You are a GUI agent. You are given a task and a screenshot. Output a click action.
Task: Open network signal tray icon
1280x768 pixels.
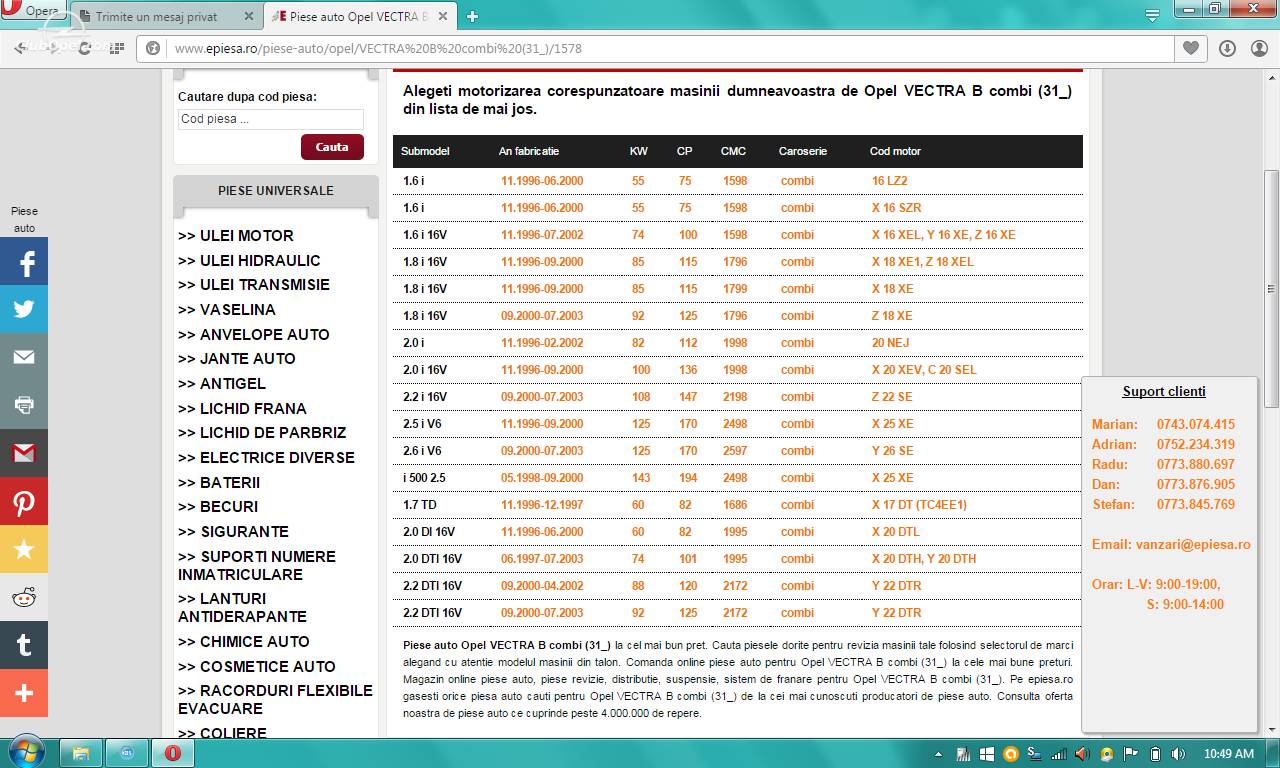pos(1059,754)
